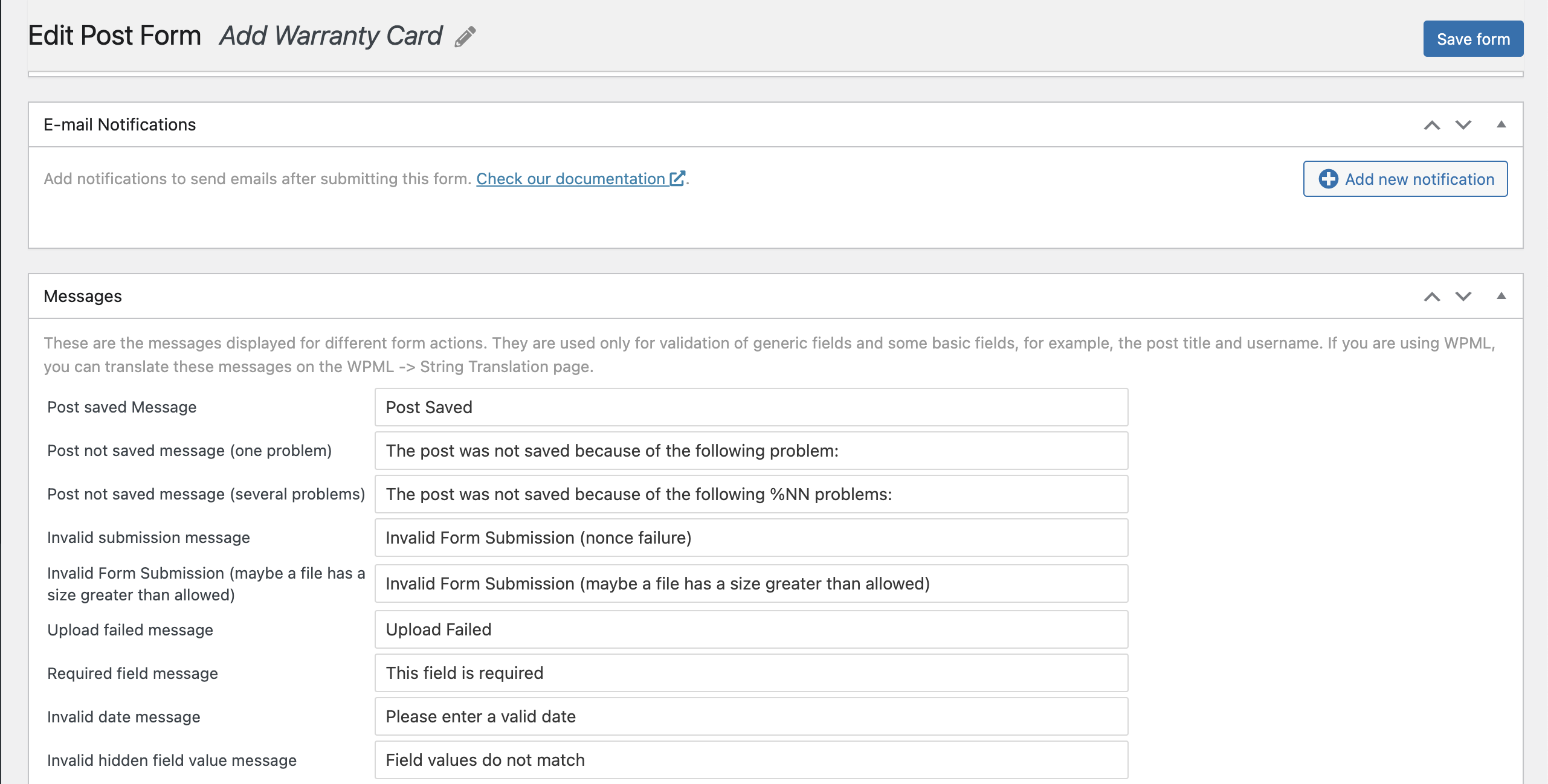The height and width of the screenshot is (784, 1548).
Task: Move Messages panel up
Action: 1432,297
